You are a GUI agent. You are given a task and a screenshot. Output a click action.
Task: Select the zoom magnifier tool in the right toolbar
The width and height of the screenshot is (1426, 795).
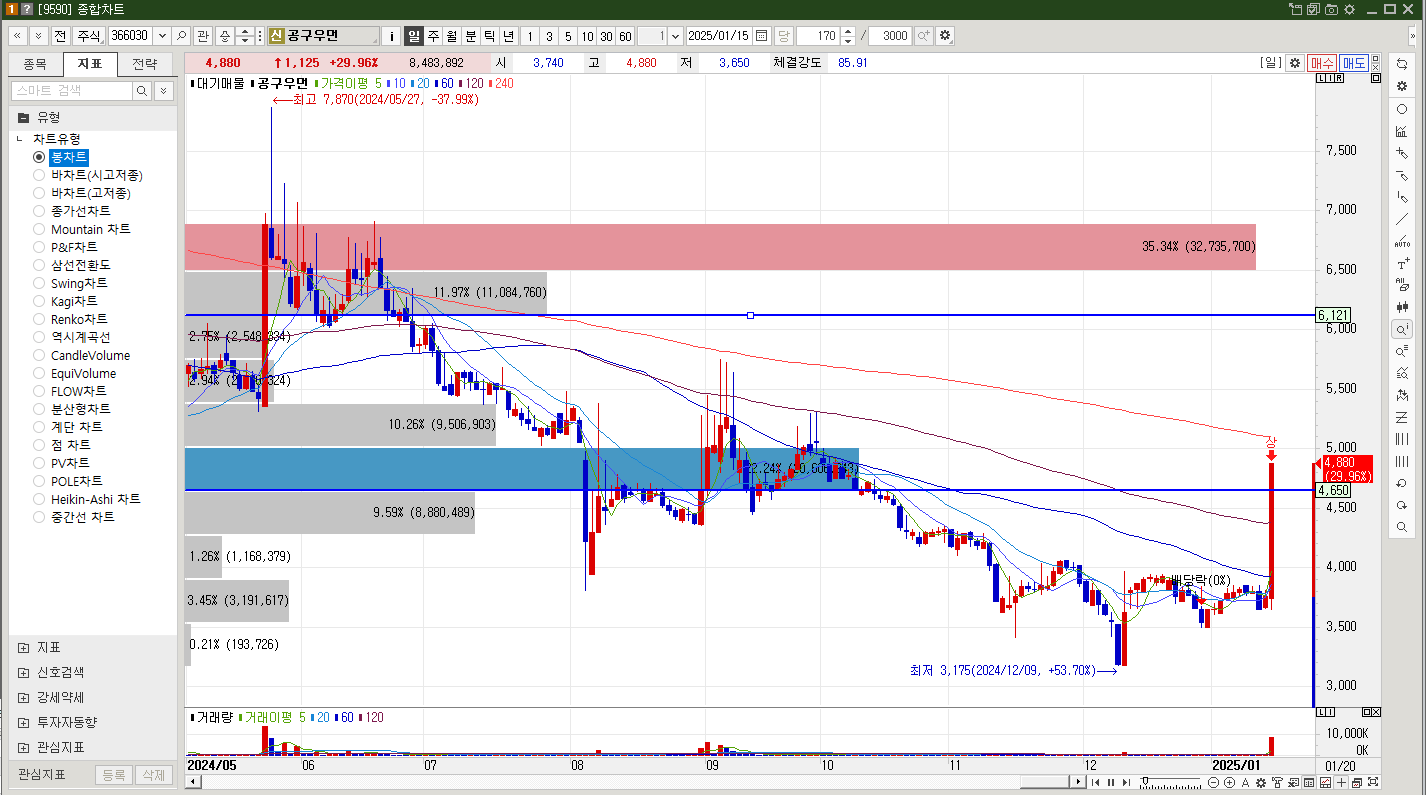pyautogui.click(x=1402, y=329)
